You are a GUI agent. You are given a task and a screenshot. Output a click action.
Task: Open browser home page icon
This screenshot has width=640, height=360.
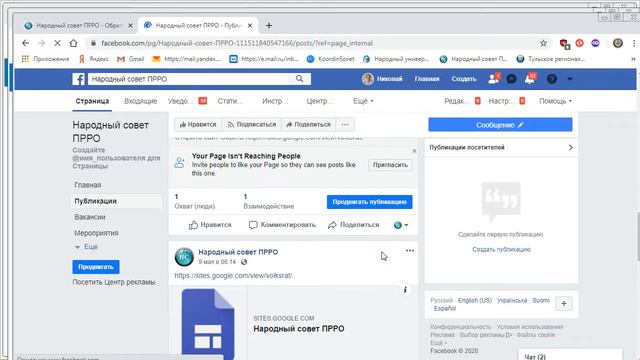tap(73, 43)
